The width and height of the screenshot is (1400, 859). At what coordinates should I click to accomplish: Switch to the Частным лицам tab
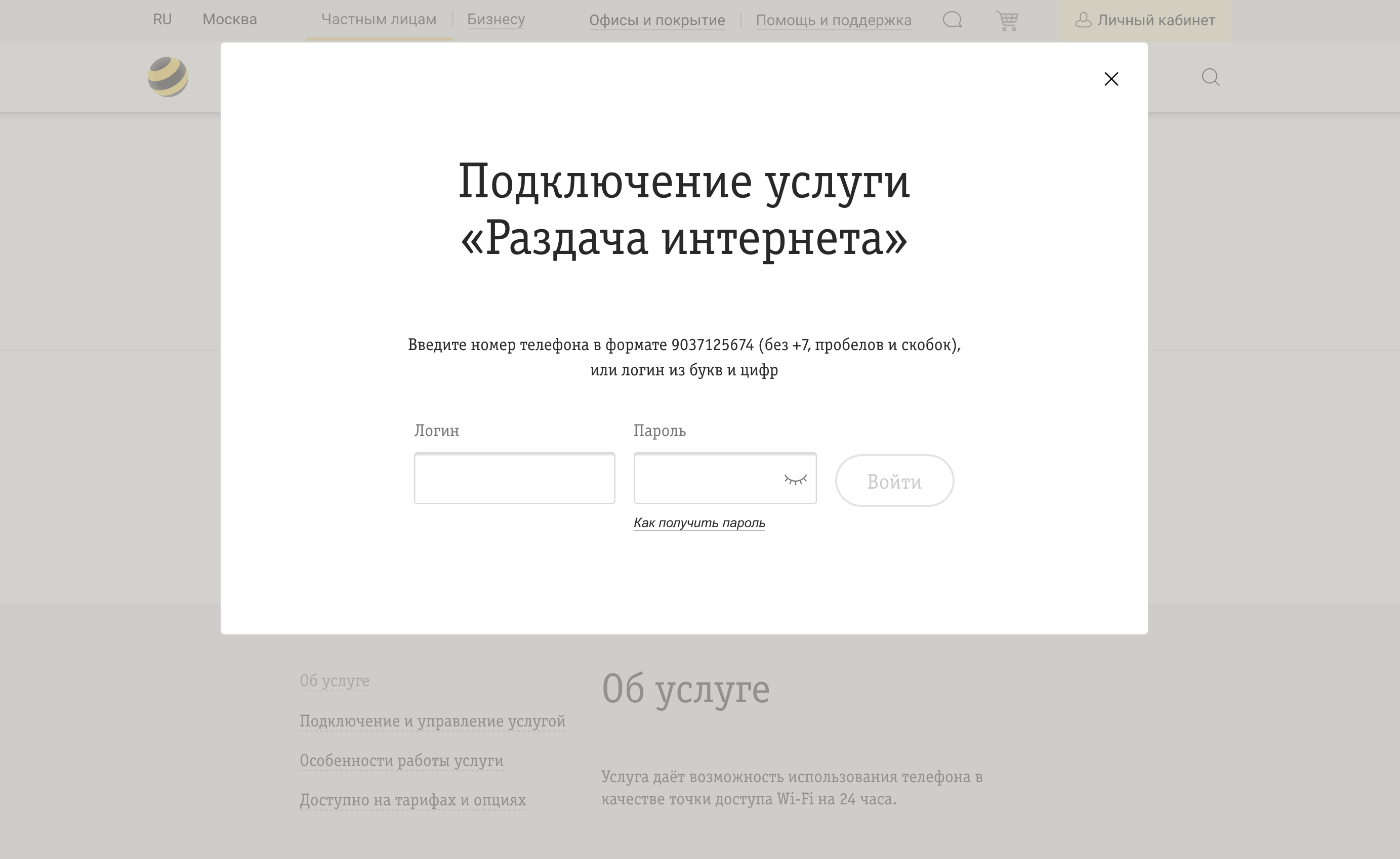[379, 20]
